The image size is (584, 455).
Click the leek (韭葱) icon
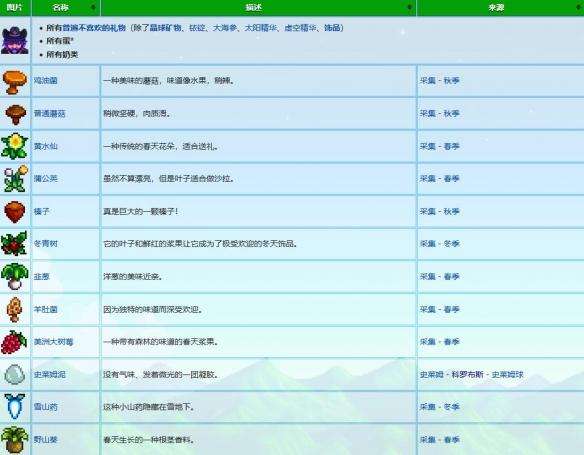[x=15, y=276]
